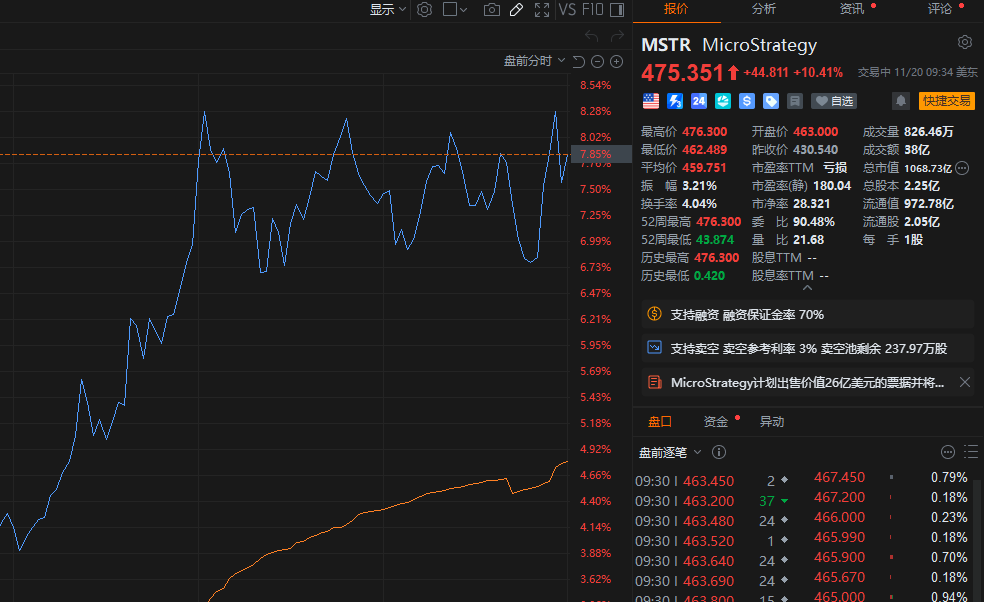Select trade row with price 463.450
The height and width of the screenshot is (602, 984).
pyautogui.click(x=712, y=481)
